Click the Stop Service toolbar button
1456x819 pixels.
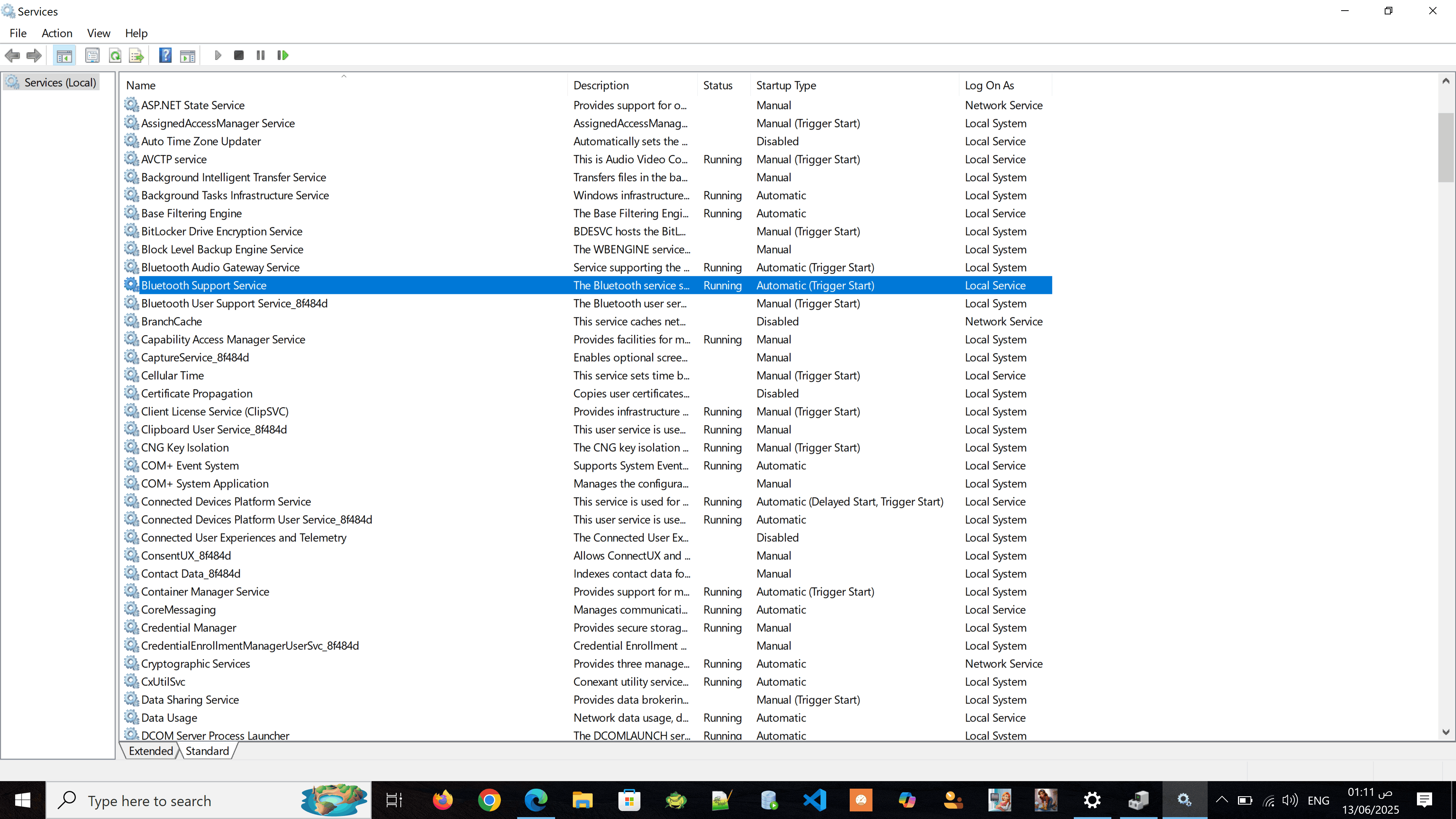[238, 55]
